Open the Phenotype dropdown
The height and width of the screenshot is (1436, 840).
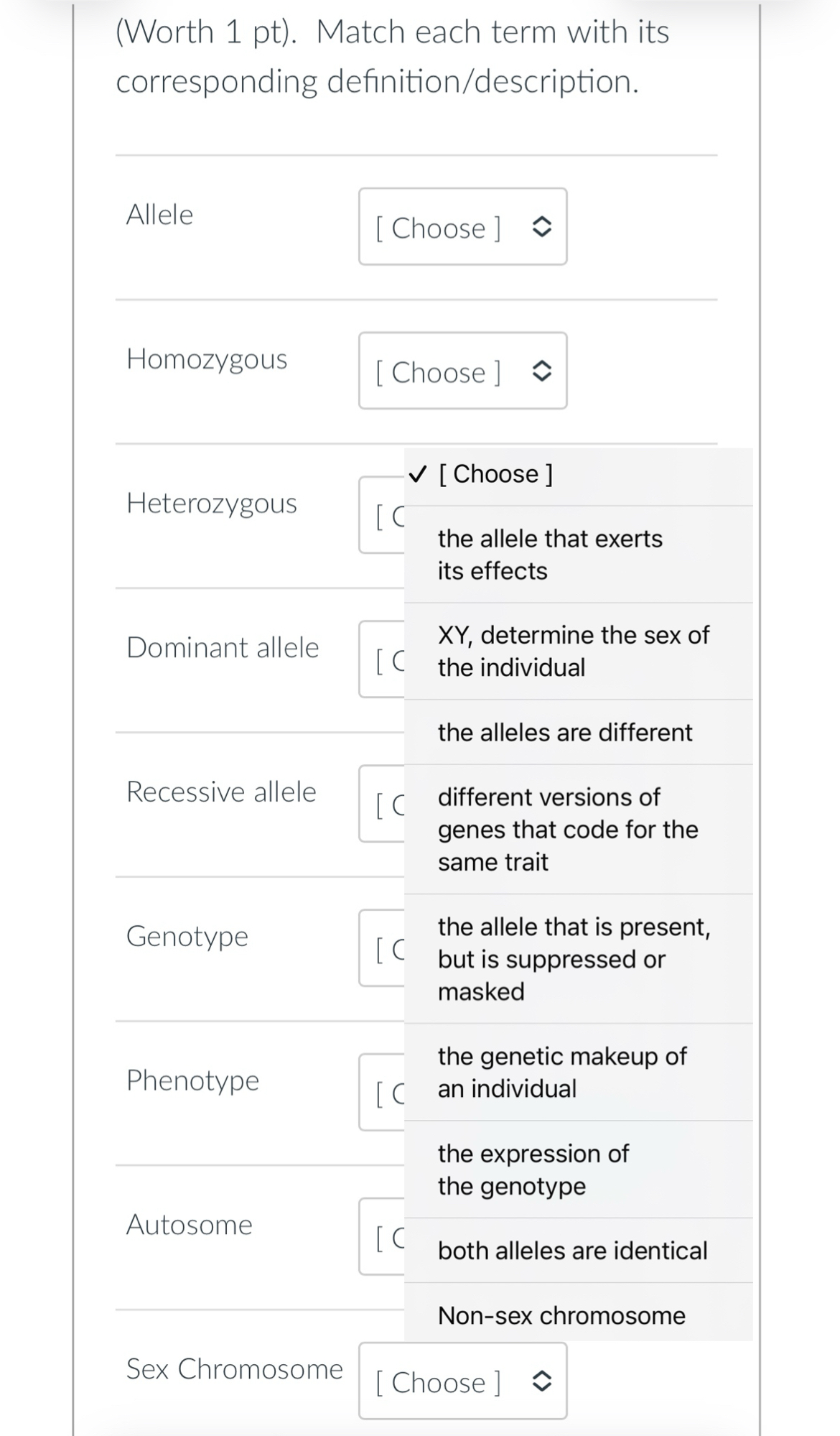[x=381, y=1090]
